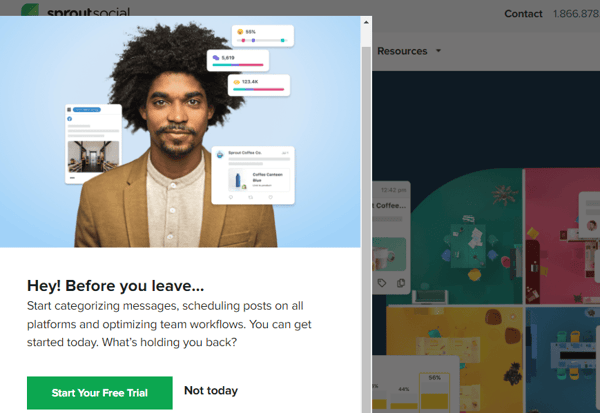
Task: Expand the Resources dropdown arrow
Action: [439, 51]
